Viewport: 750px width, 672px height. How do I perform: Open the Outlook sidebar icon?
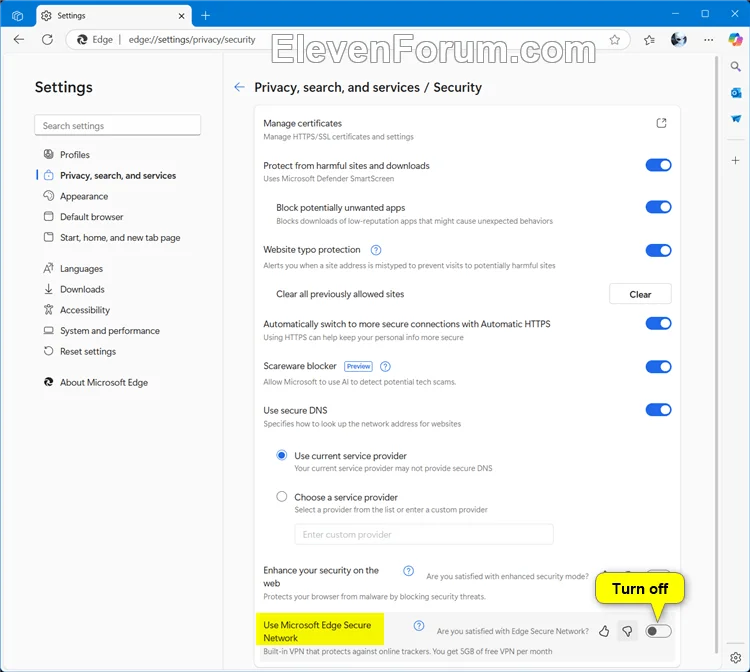736,92
